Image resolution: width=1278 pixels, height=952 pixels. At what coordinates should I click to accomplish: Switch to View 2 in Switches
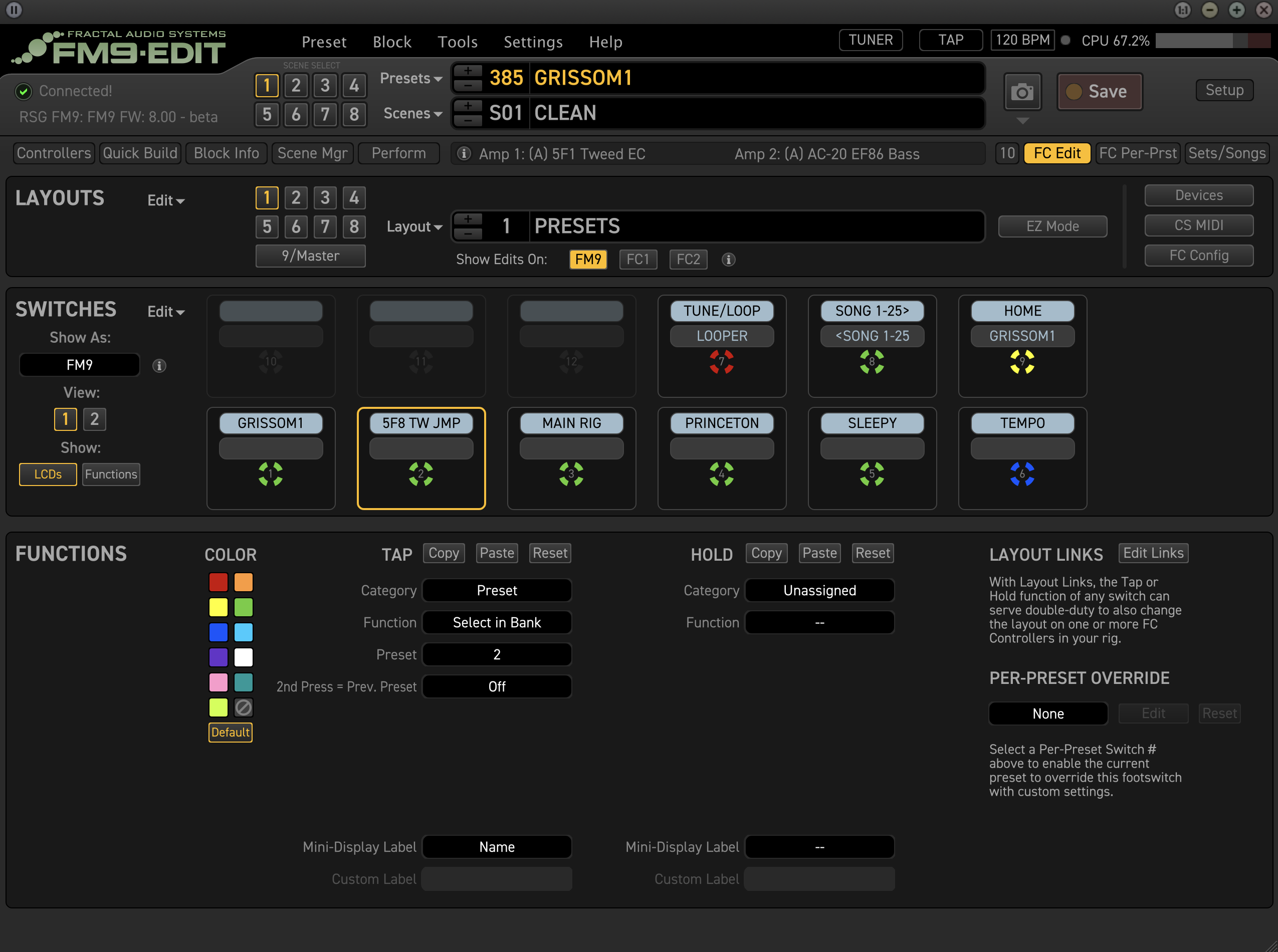click(95, 419)
